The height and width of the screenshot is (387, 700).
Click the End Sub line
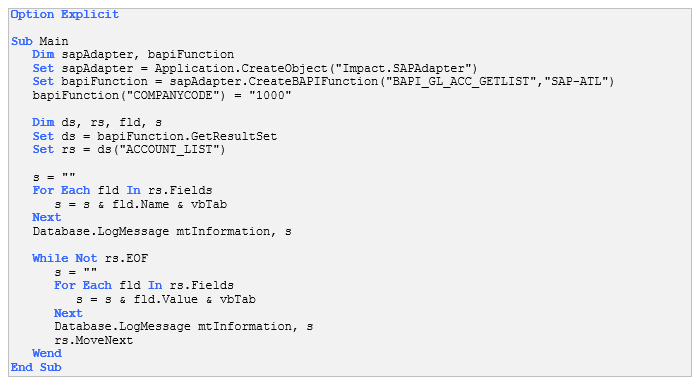point(36,367)
